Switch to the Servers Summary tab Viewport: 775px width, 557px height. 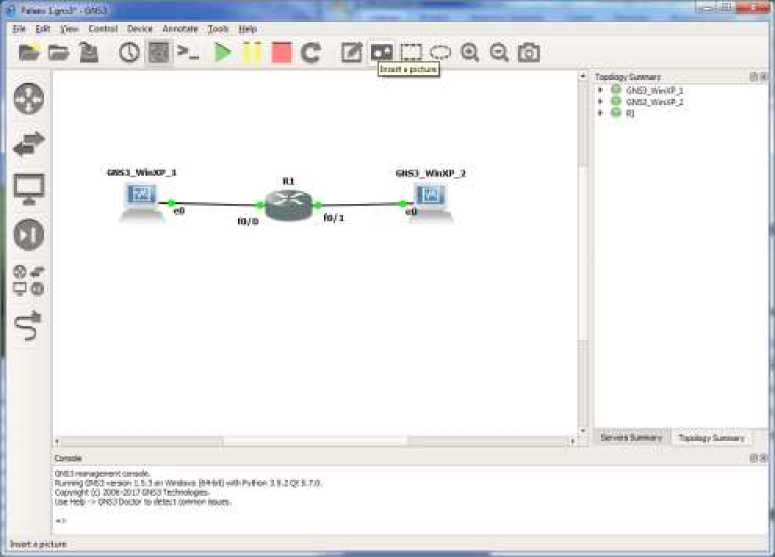tap(631, 437)
